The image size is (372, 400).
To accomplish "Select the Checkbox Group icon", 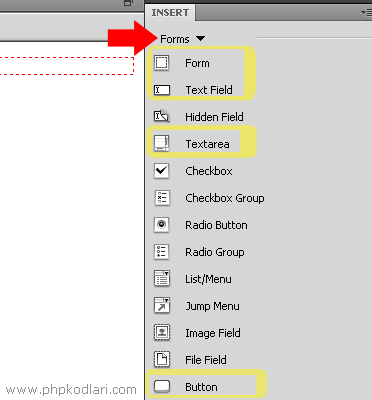I will pos(162,198).
